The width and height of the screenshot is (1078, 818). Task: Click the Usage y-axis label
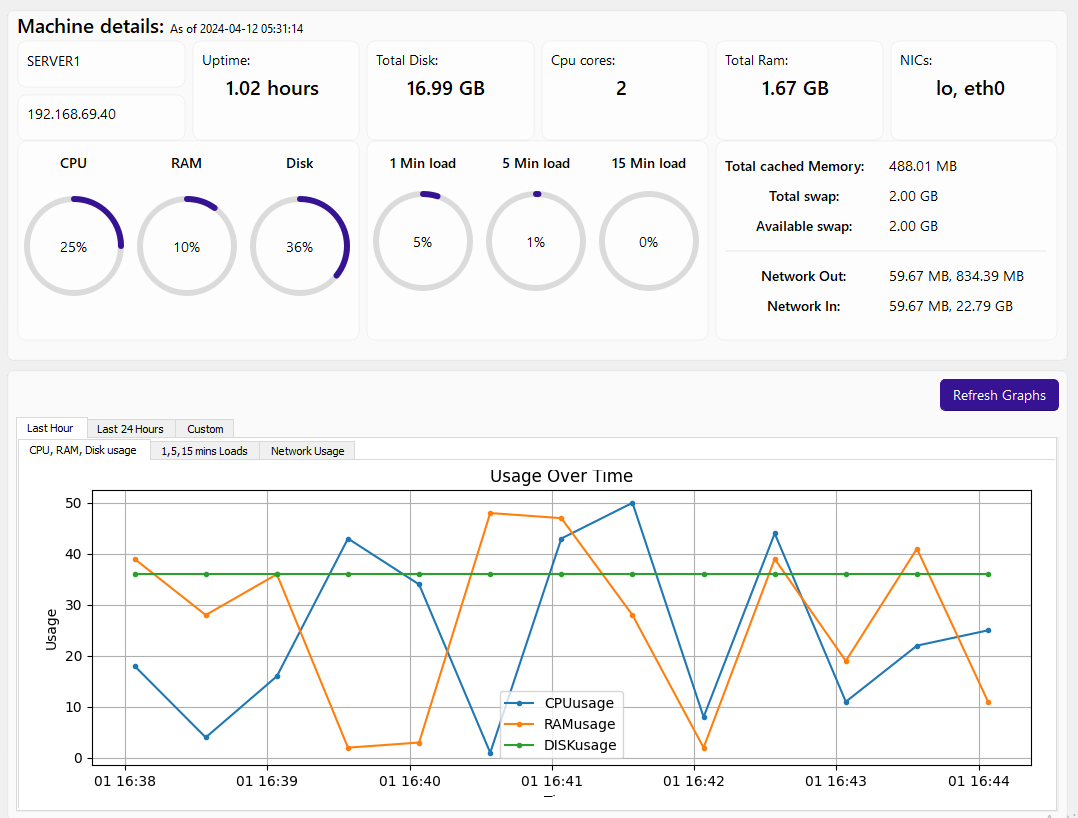52,630
